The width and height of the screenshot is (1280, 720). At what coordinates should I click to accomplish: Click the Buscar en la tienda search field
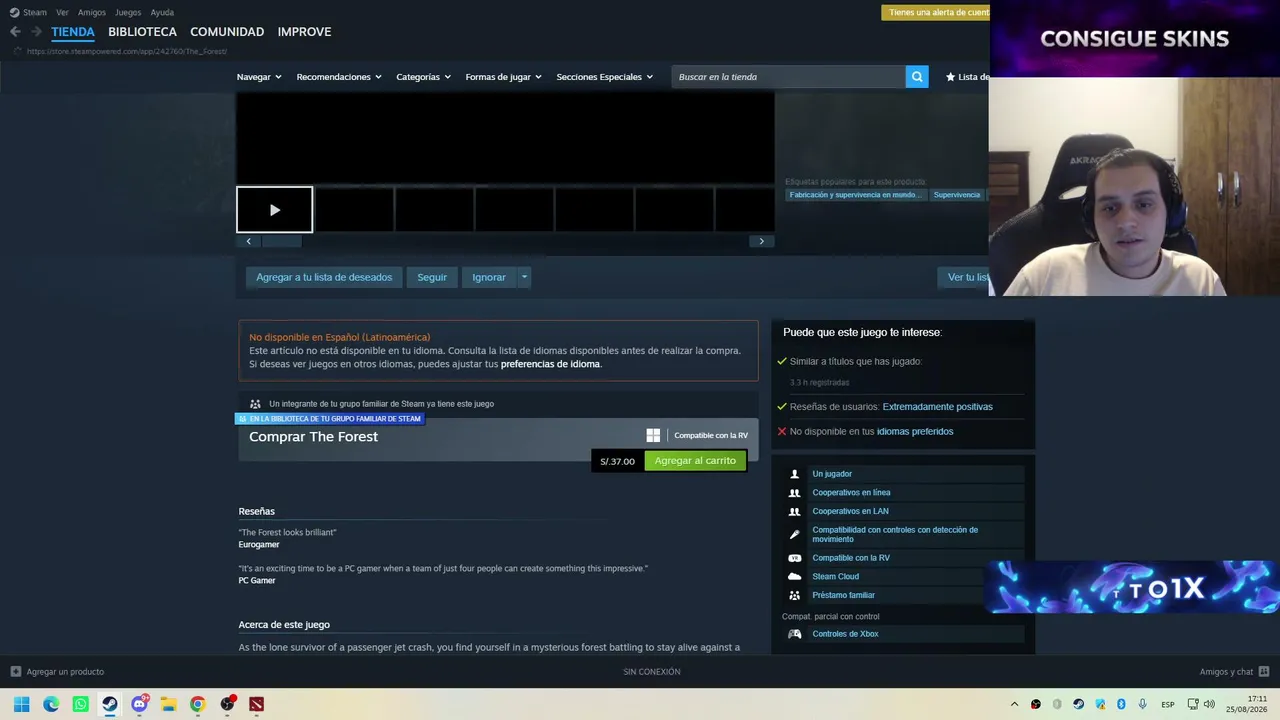[789, 77]
